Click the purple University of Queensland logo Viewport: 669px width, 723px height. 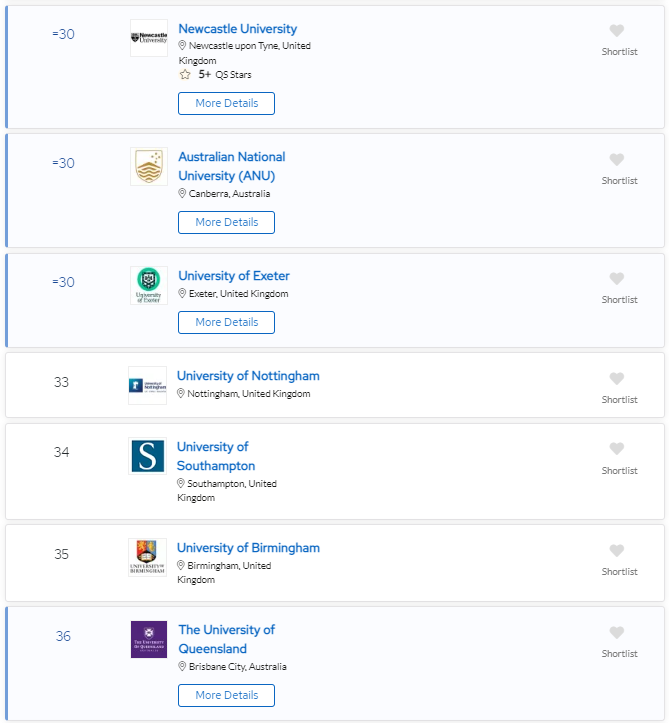click(149, 639)
